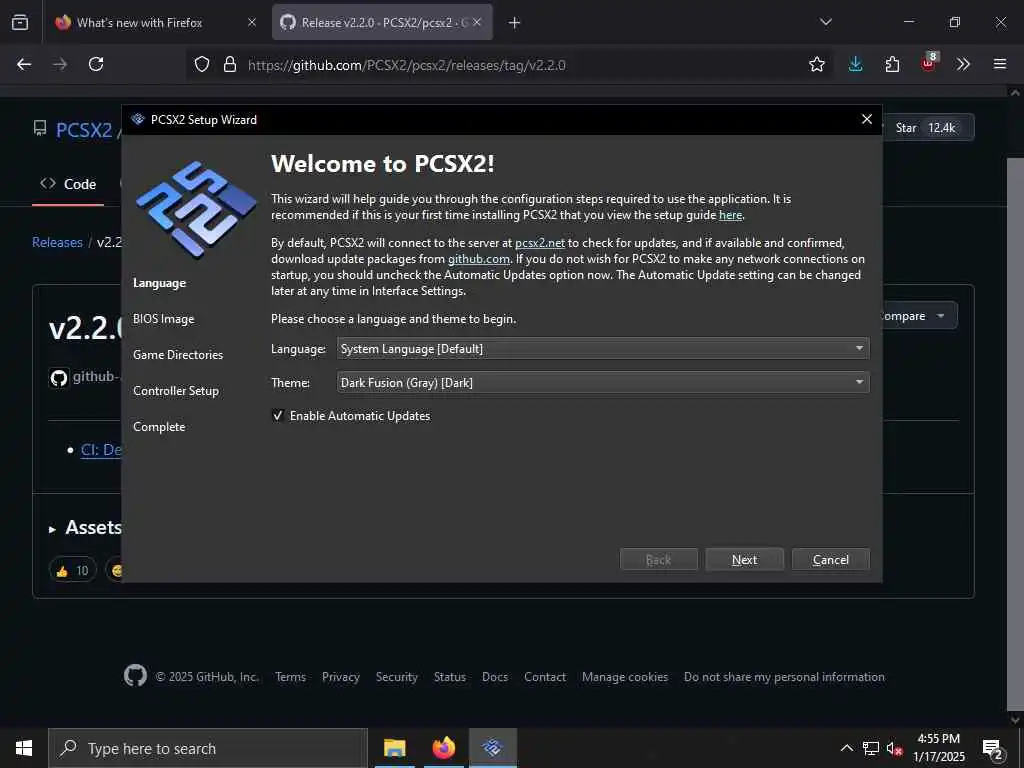
Task: Select the Complete wizard step
Action: click(x=159, y=426)
